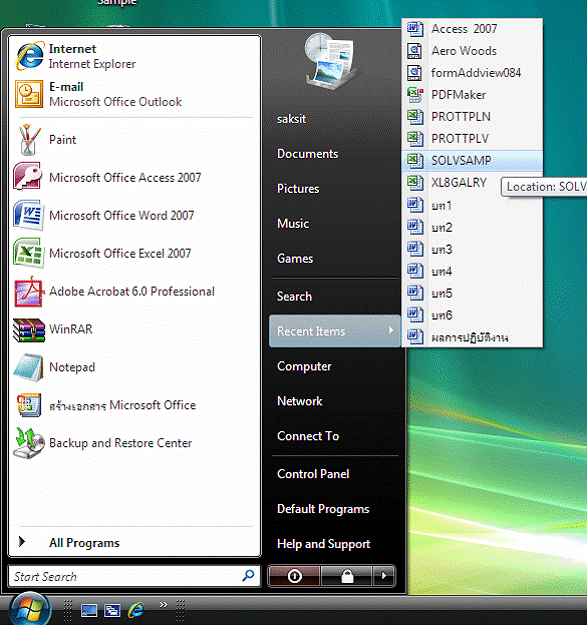This screenshot has height=625, width=587.
Task: Select Connect To in Start menu
Action: pos(308,436)
